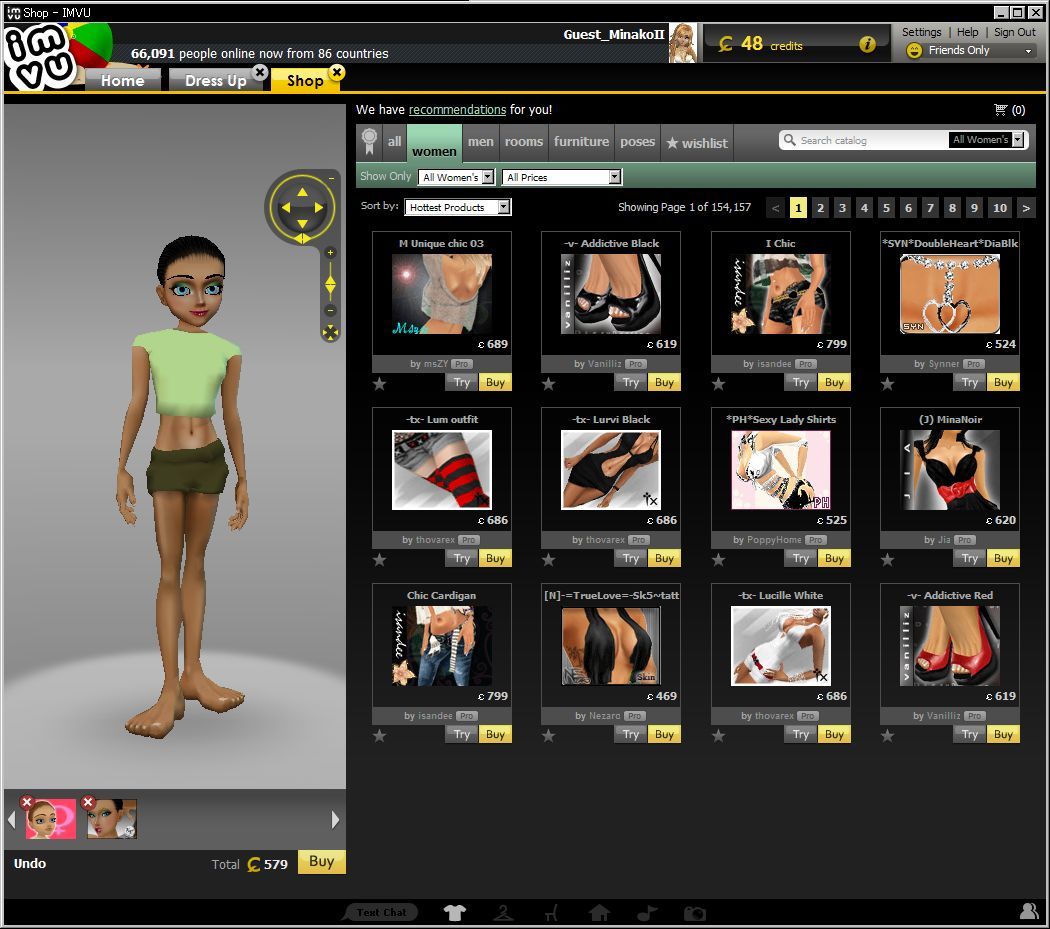Add M Unique chic 03 to wishlist

380,384
